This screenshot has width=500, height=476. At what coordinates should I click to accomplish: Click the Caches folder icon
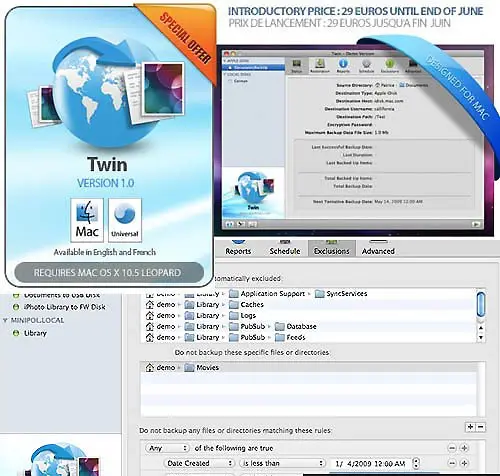pos(234,304)
